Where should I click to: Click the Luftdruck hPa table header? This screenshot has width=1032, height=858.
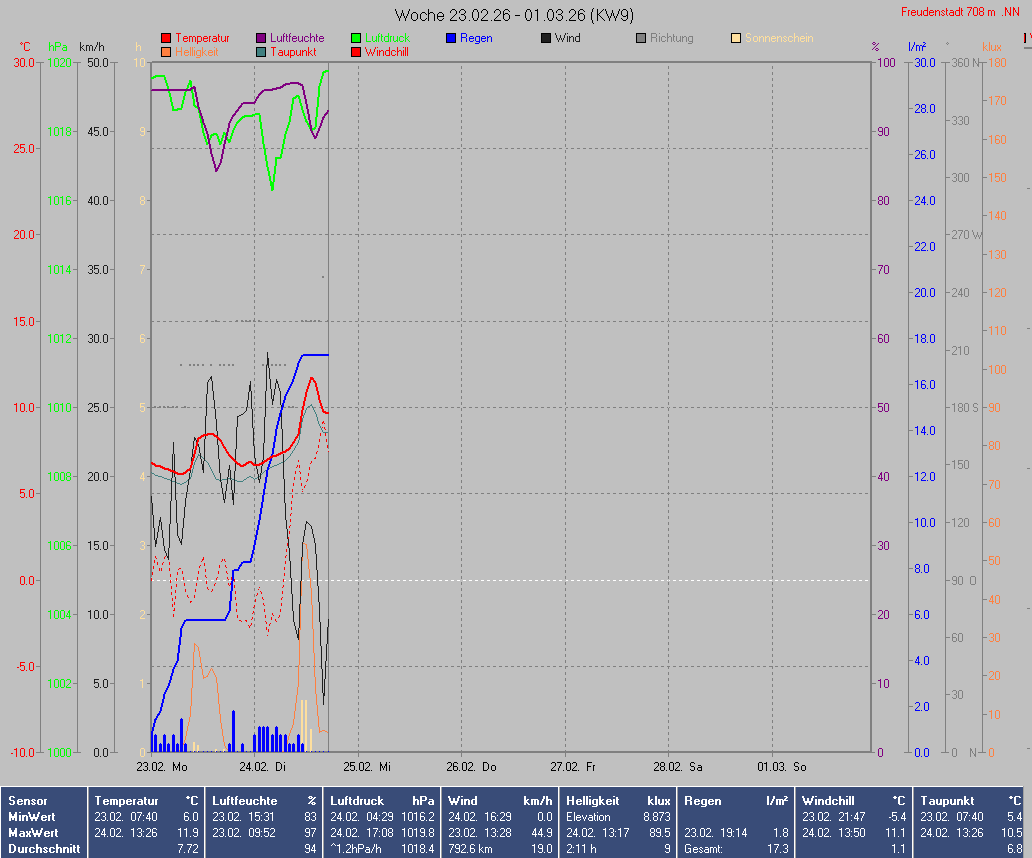click(382, 801)
